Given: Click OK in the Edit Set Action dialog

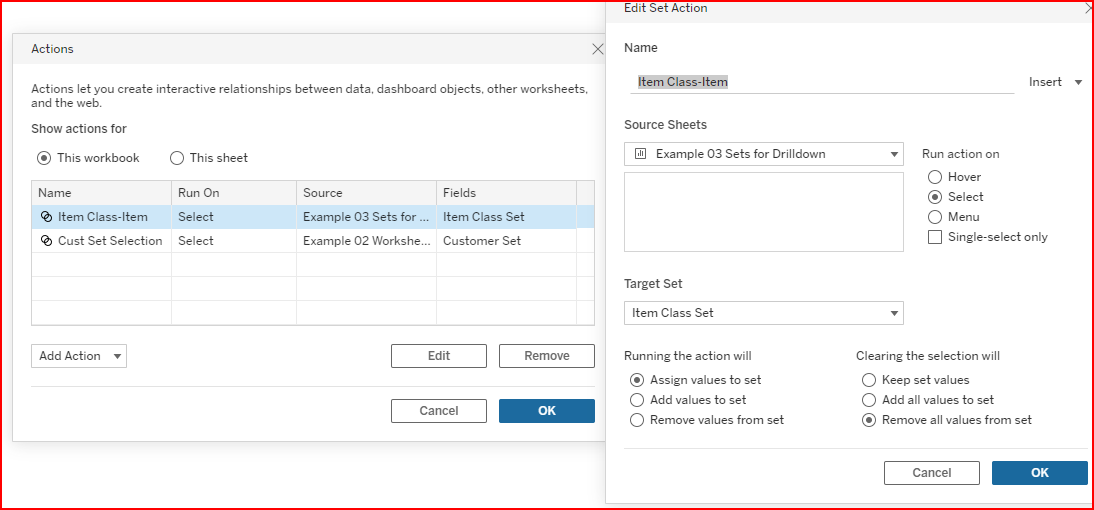Looking at the screenshot, I should pyautogui.click(x=1039, y=473).
